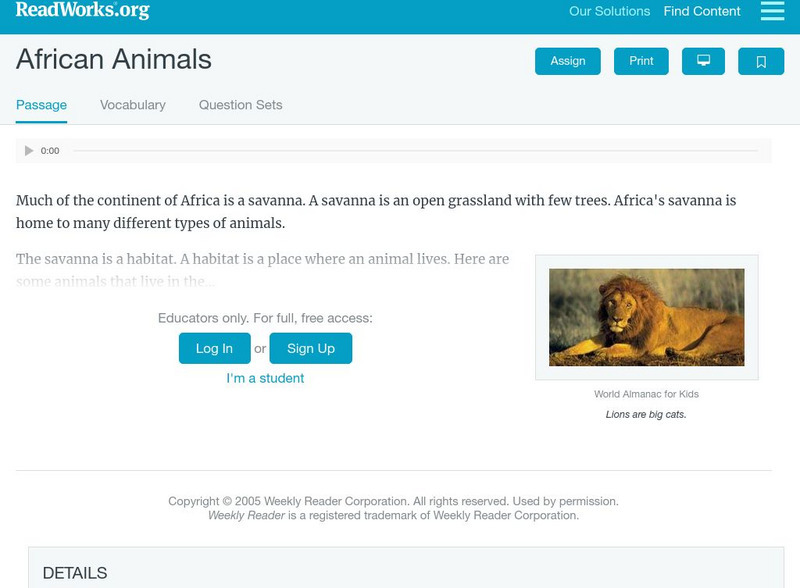Click the Print button
Image resolution: width=800 pixels, height=588 pixels.
click(641, 61)
